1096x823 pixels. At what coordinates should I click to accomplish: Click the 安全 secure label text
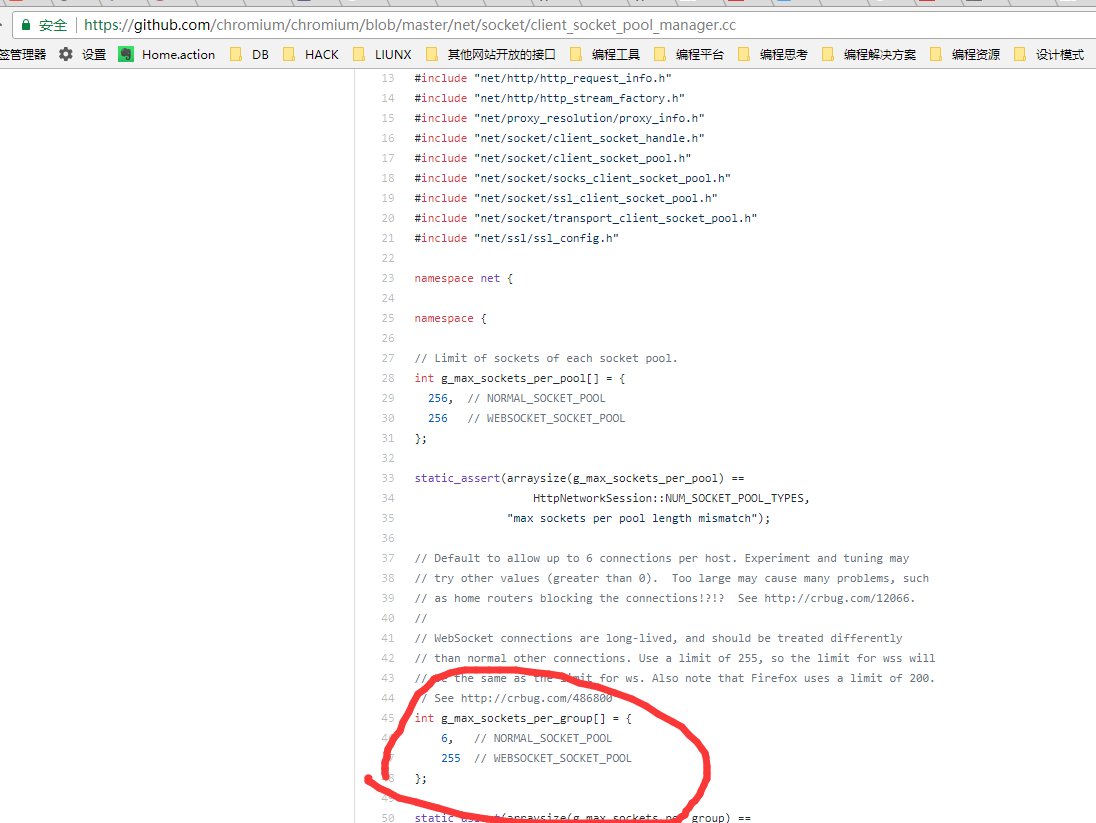(x=53, y=25)
